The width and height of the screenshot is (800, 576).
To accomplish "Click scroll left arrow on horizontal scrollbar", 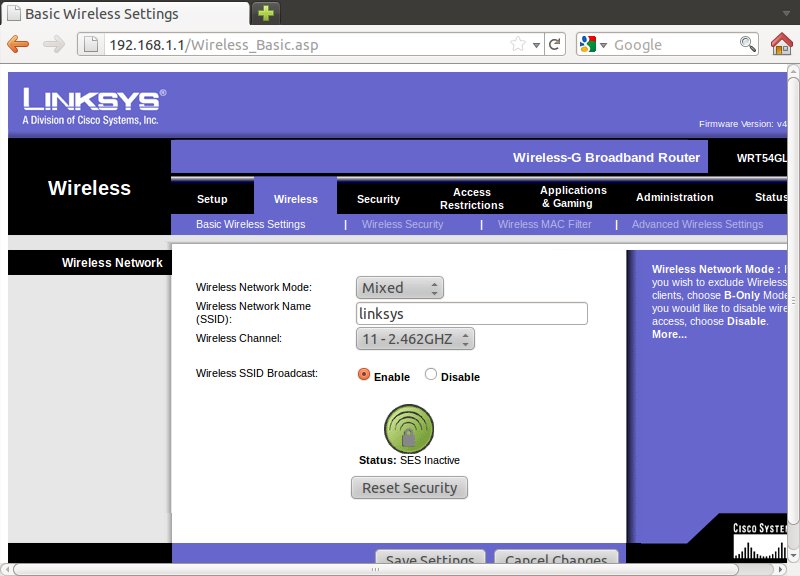I will pyautogui.click(x=6, y=569).
